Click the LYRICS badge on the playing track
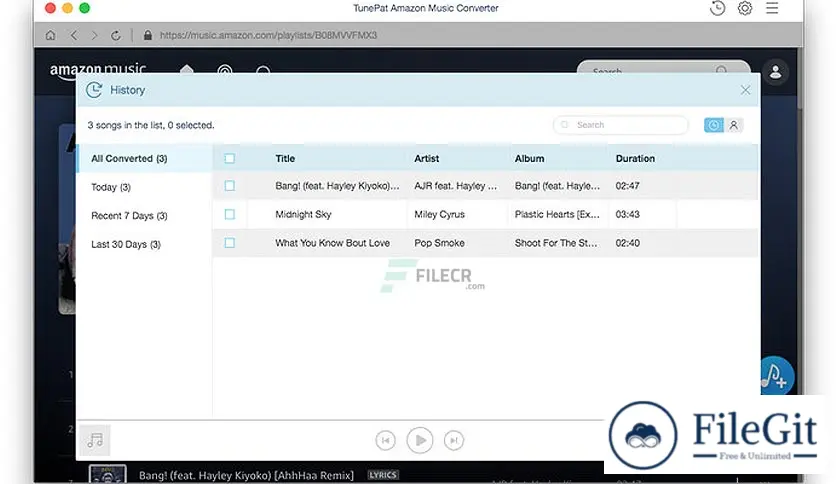The width and height of the screenshot is (836, 484). click(383, 475)
